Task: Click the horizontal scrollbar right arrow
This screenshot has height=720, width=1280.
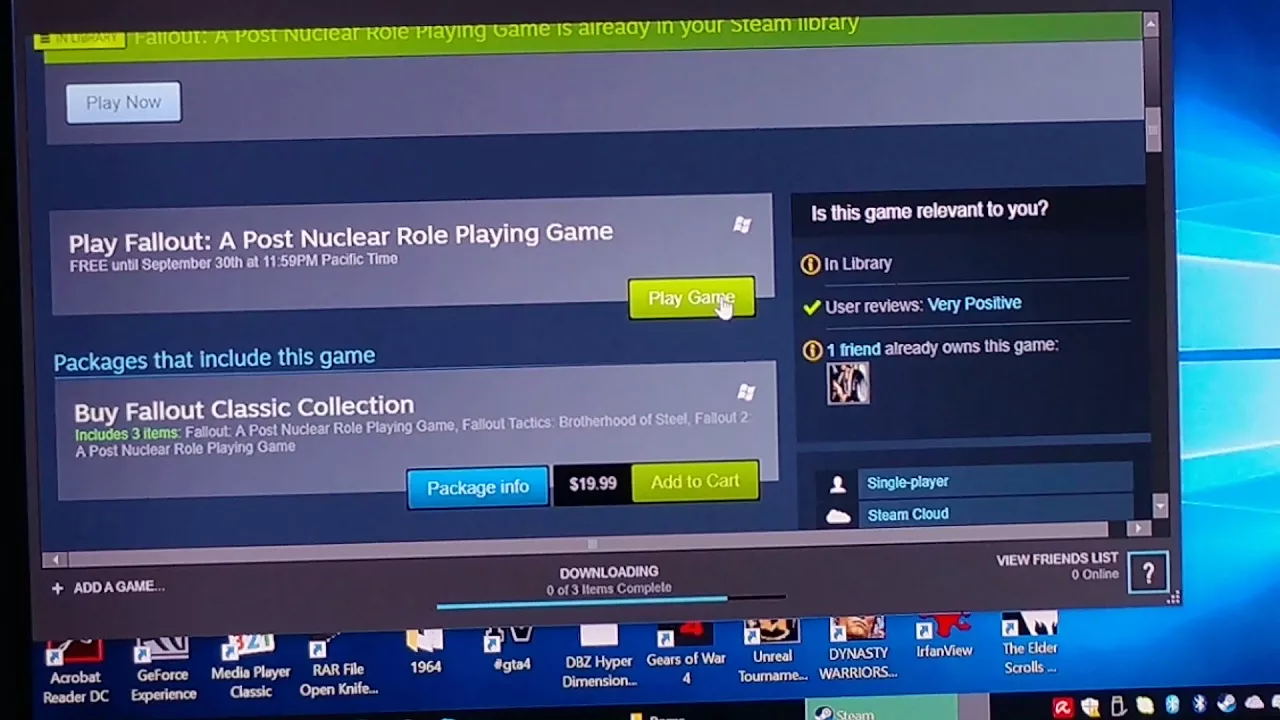Action: pyautogui.click(x=1138, y=528)
